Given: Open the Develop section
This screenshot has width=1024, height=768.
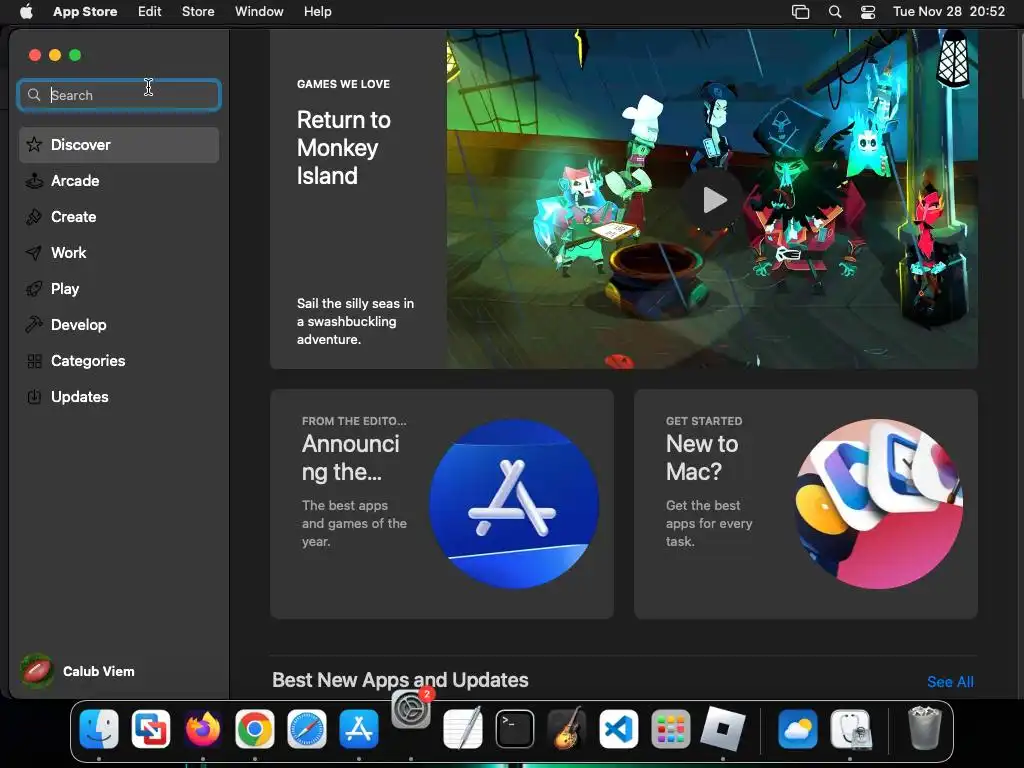Looking at the screenshot, I should coord(119,325).
